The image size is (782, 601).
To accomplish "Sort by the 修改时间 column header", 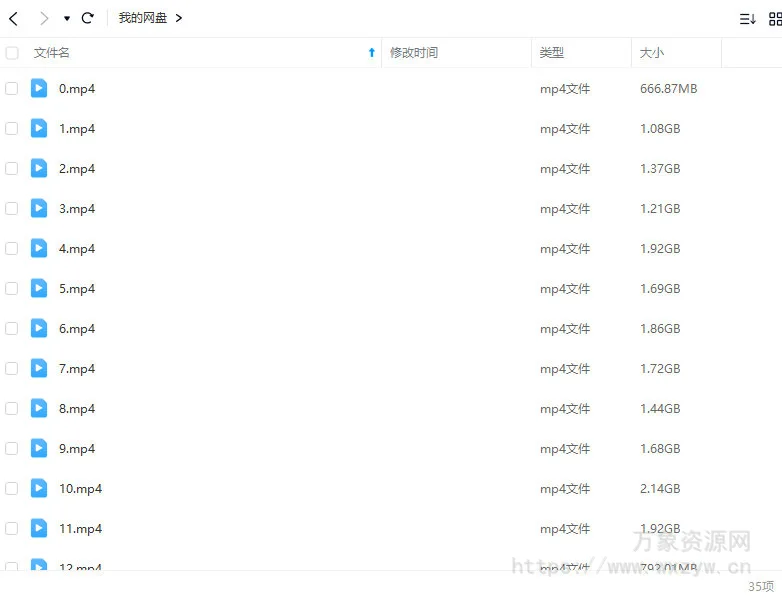I will [413, 53].
